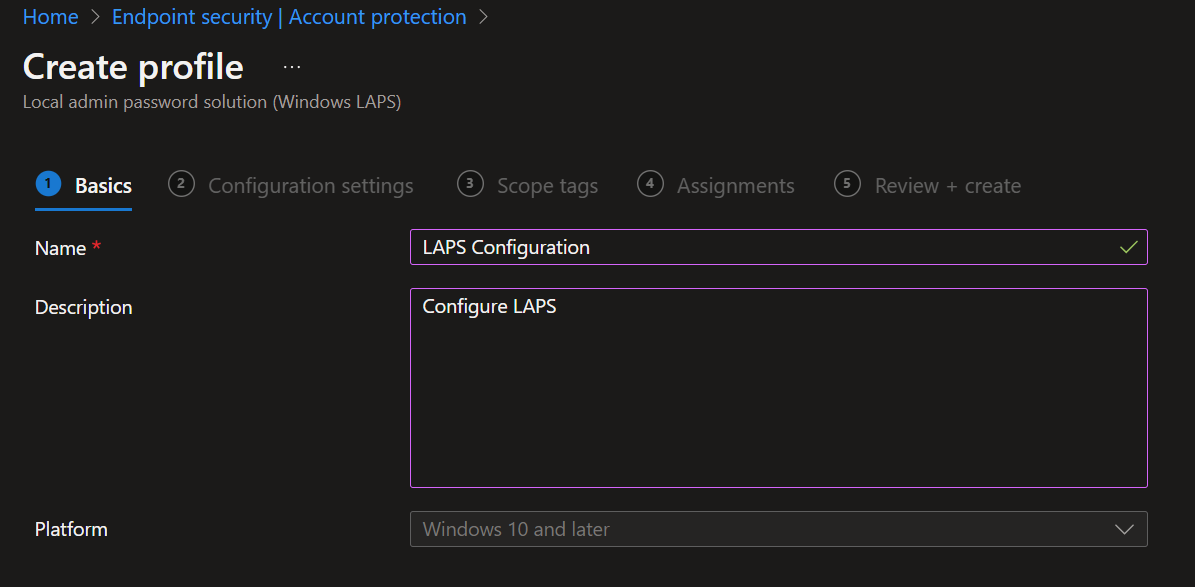Click the step 5 numbered circle
This screenshot has width=1195, height=587.
tap(847, 184)
